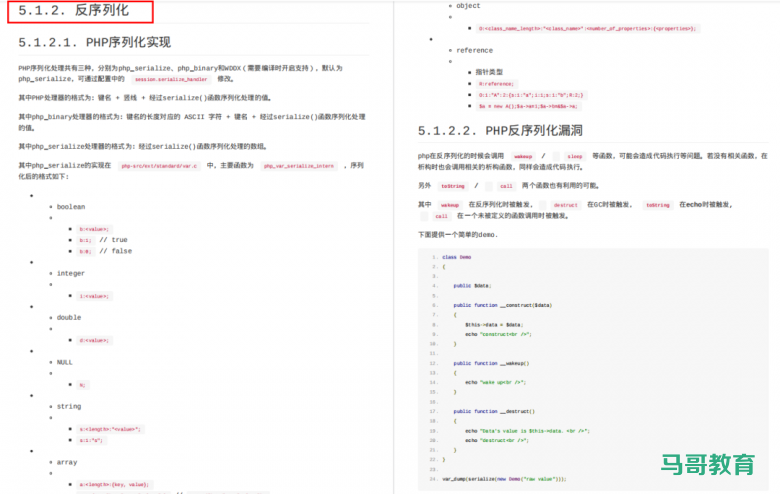The width and height of the screenshot is (780, 494).
Task: Click the php_var_serialize_intern inline code
Action: click(299, 166)
